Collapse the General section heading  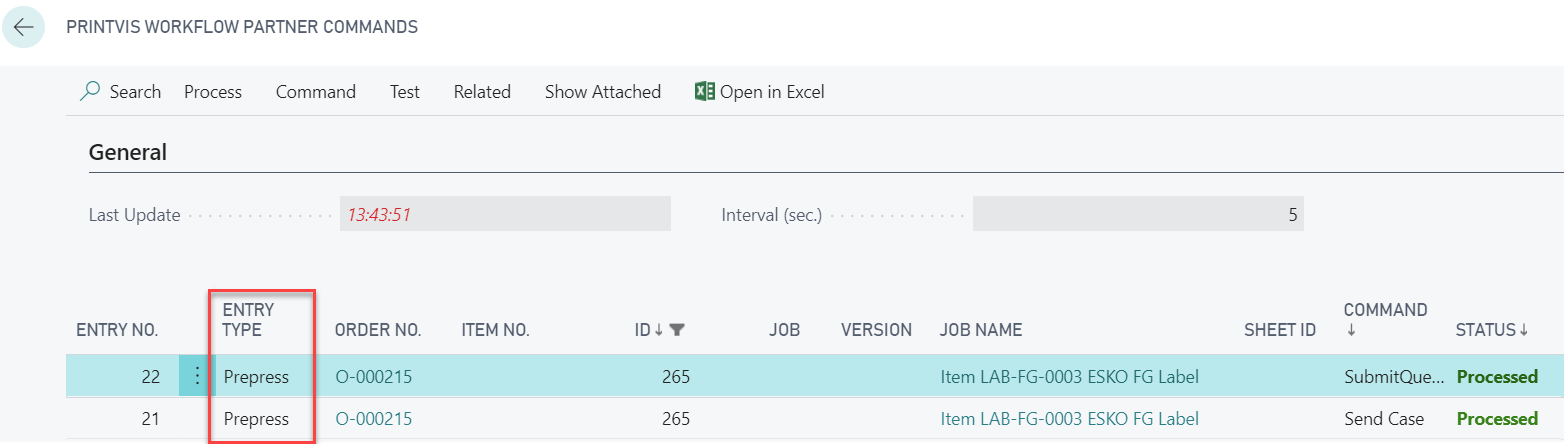[x=128, y=152]
